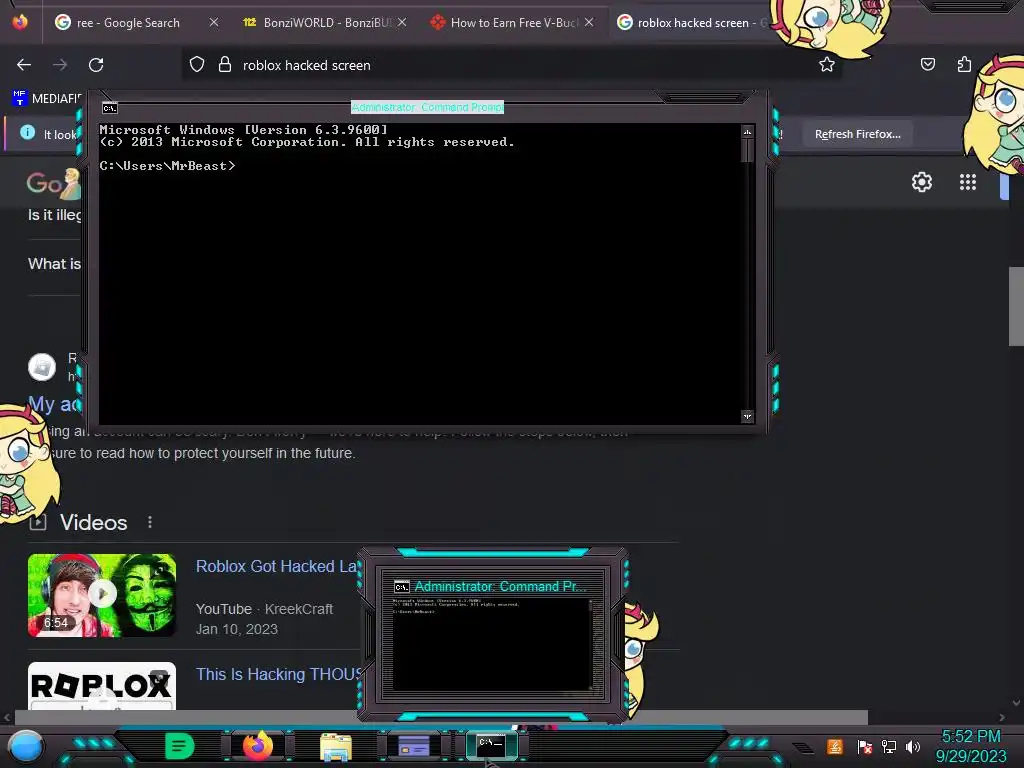1024x768 pixels.
Task: Save to Pocket icon in Firefox toolbar
Action: [x=927, y=64]
